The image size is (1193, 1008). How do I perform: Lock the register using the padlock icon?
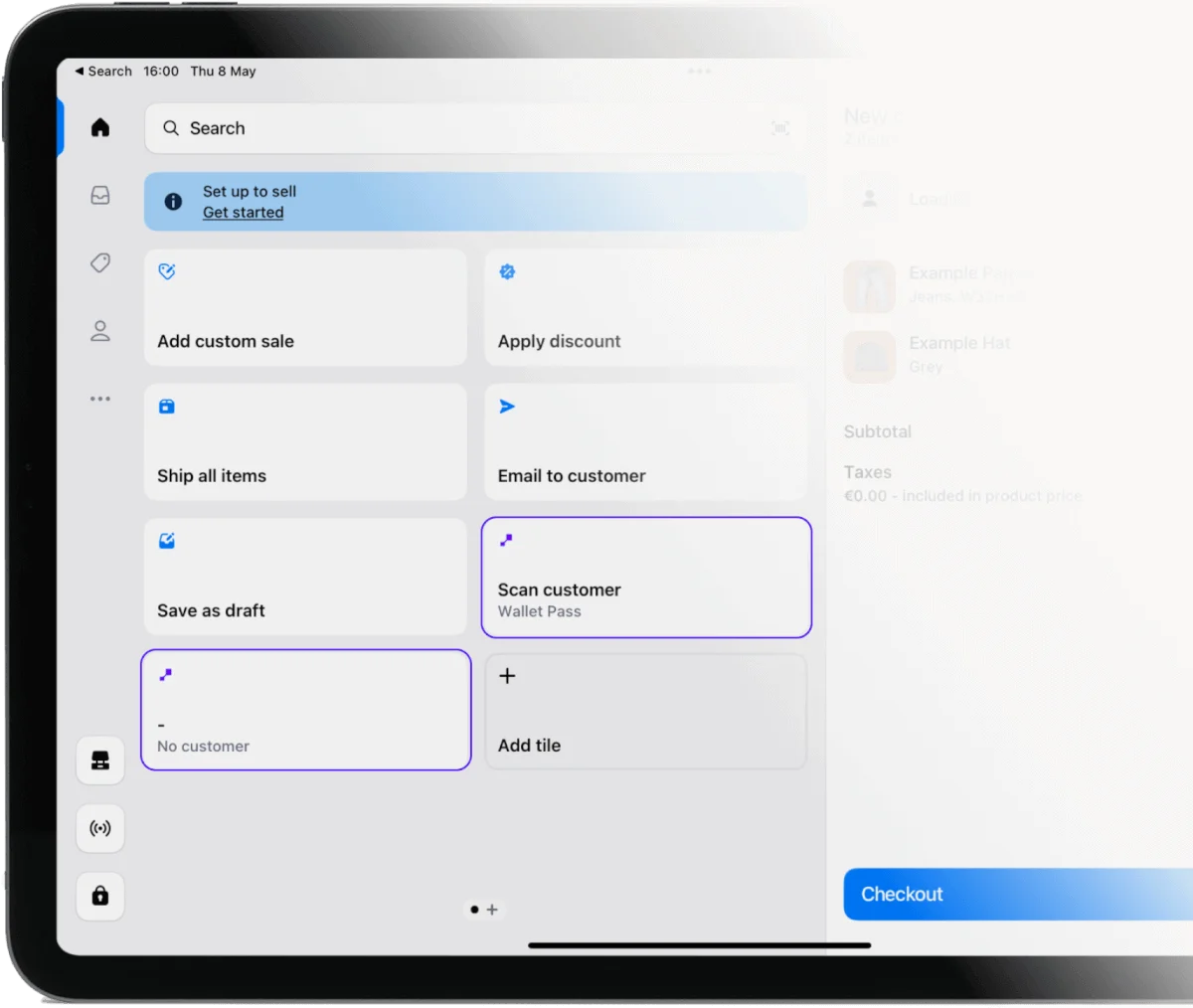coord(99,896)
